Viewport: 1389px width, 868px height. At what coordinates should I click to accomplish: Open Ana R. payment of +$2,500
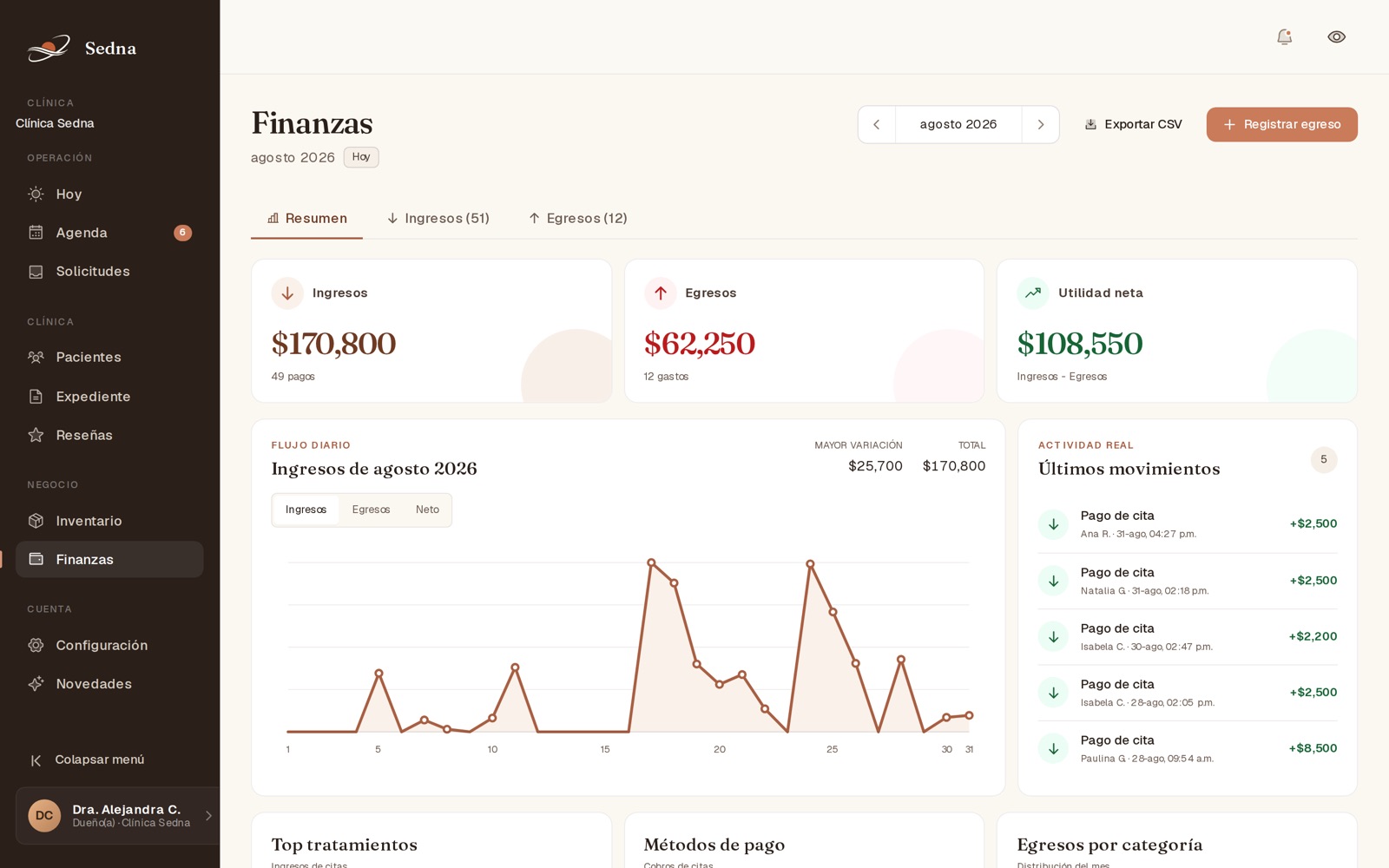[x=1187, y=524]
